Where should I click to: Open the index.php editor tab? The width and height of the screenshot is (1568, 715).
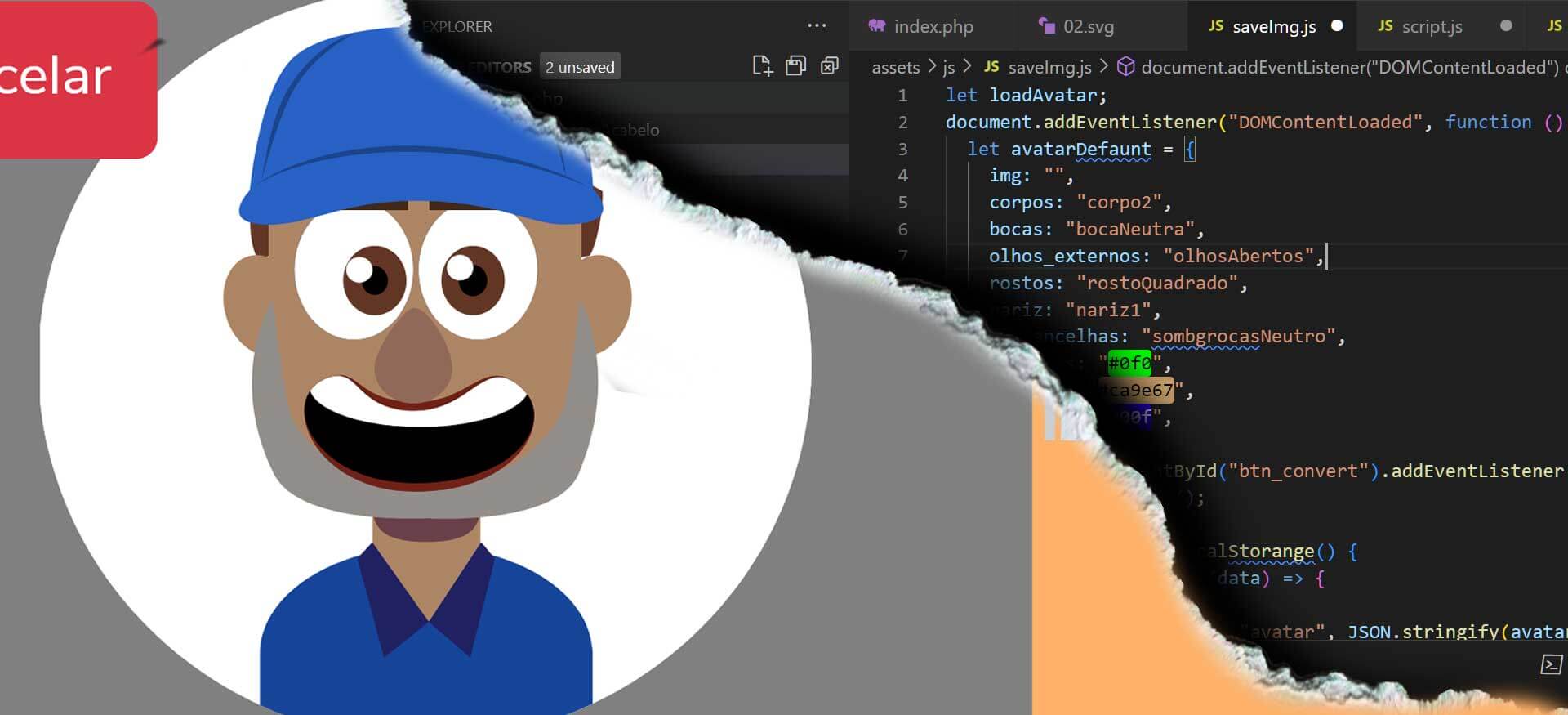click(920, 26)
